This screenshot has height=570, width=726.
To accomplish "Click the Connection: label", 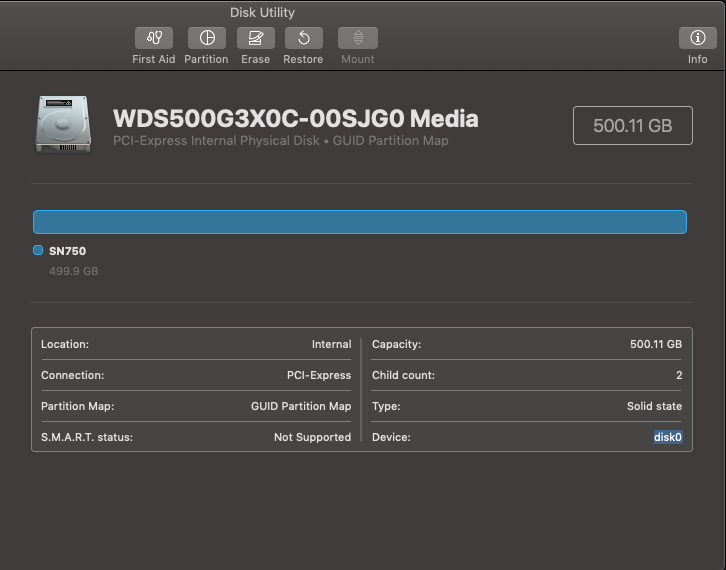I will pyautogui.click(x=73, y=375).
